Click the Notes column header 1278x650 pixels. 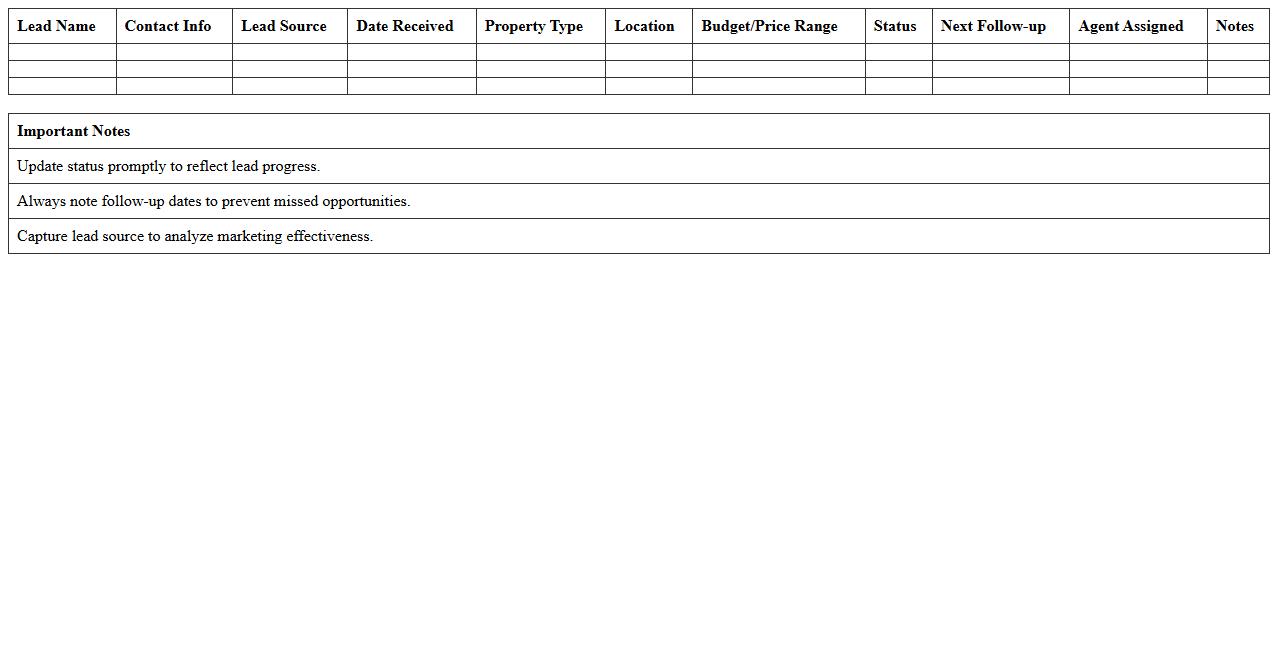pyautogui.click(x=1235, y=26)
